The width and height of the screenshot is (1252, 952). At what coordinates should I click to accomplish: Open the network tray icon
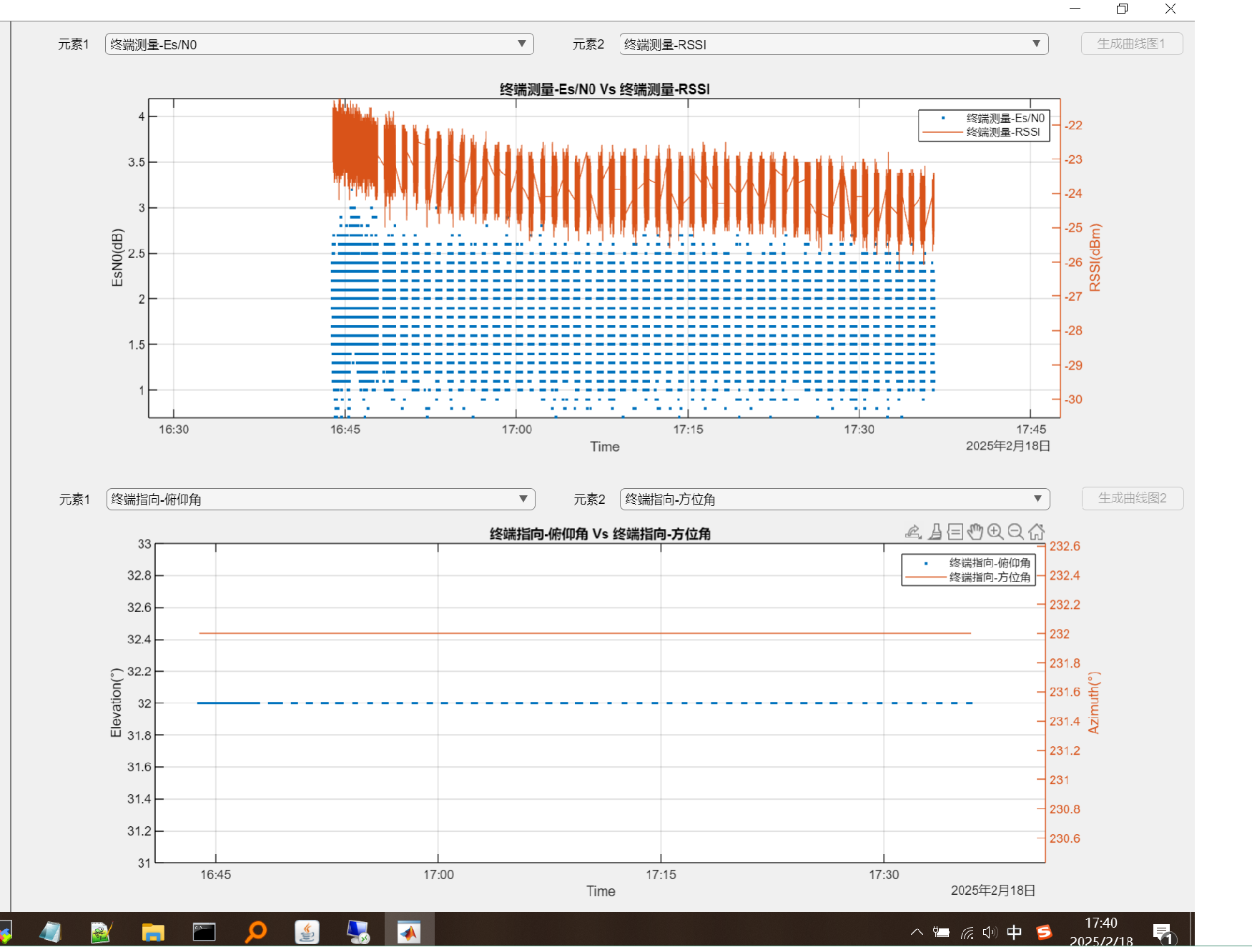(x=967, y=932)
